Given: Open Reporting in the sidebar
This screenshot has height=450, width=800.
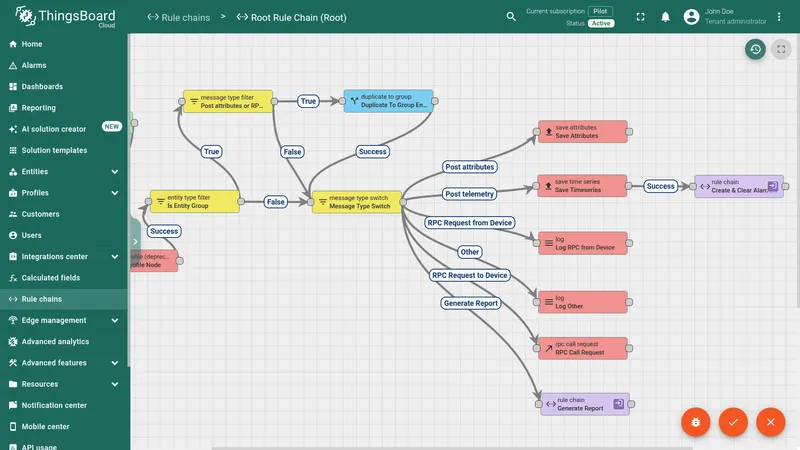Looking at the screenshot, I should click(64, 108).
